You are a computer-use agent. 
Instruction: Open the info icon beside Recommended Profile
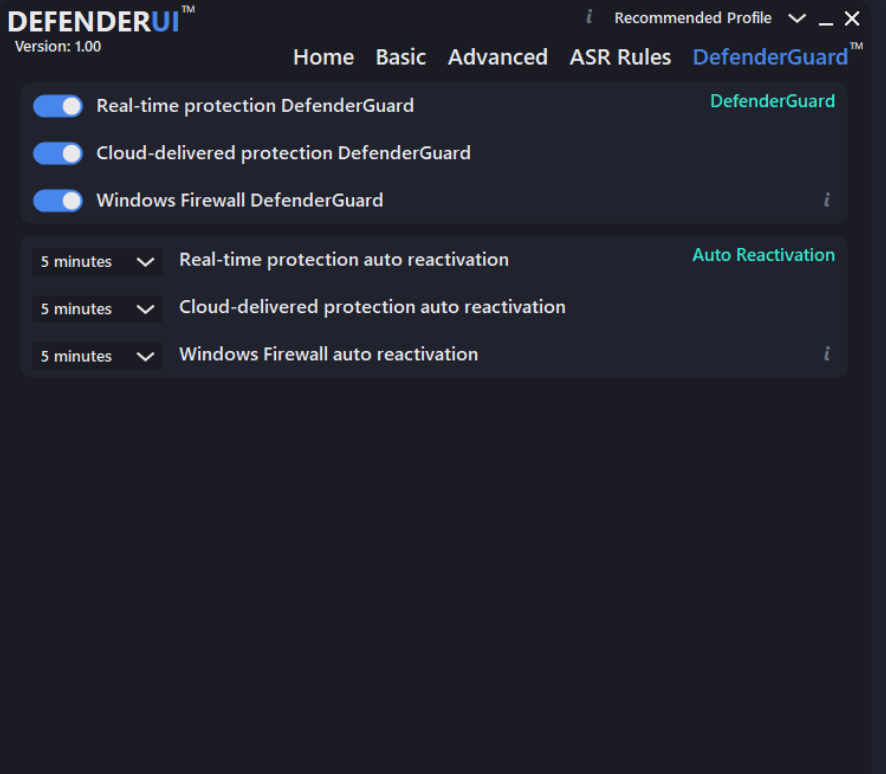(589, 17)
